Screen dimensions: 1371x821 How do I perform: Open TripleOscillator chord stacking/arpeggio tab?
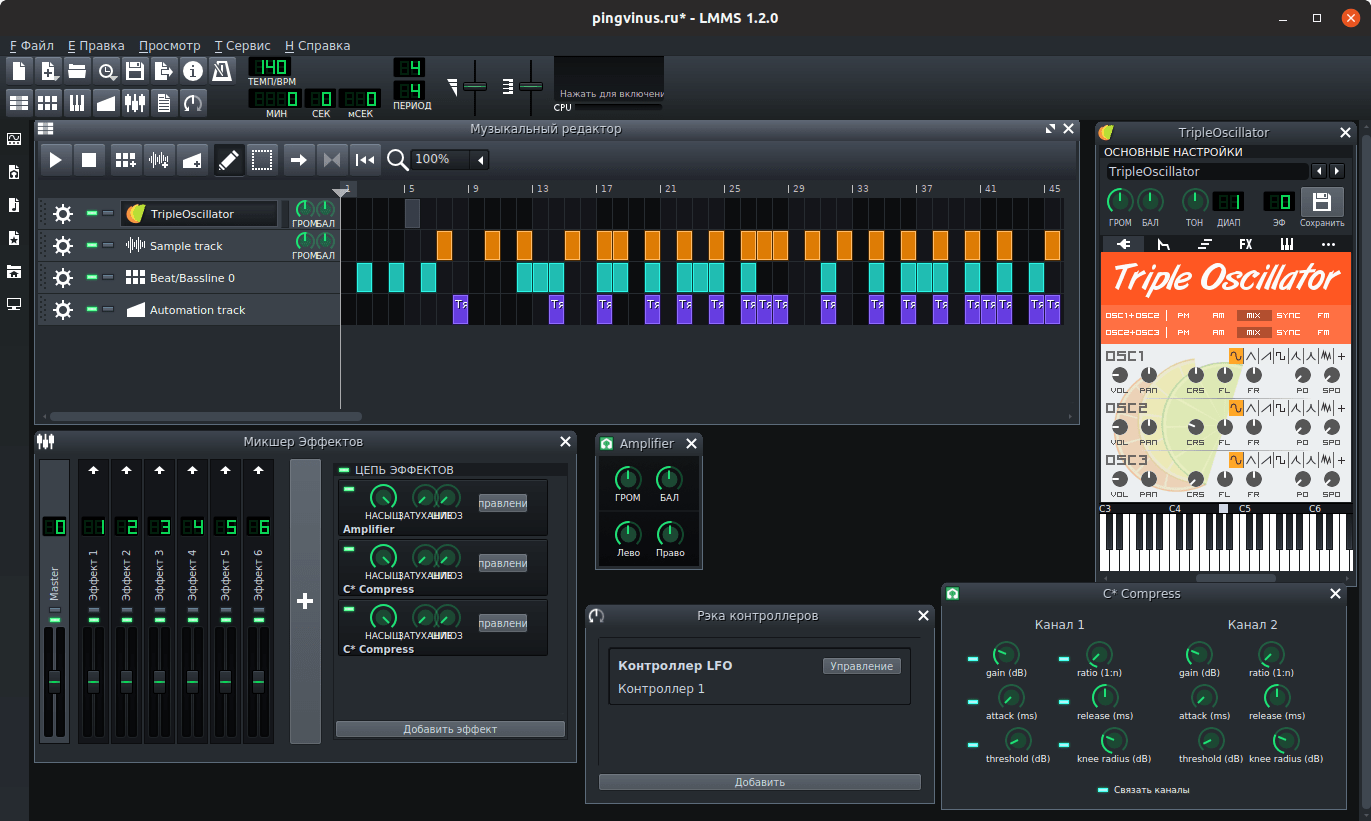[x=1204, y=243]
